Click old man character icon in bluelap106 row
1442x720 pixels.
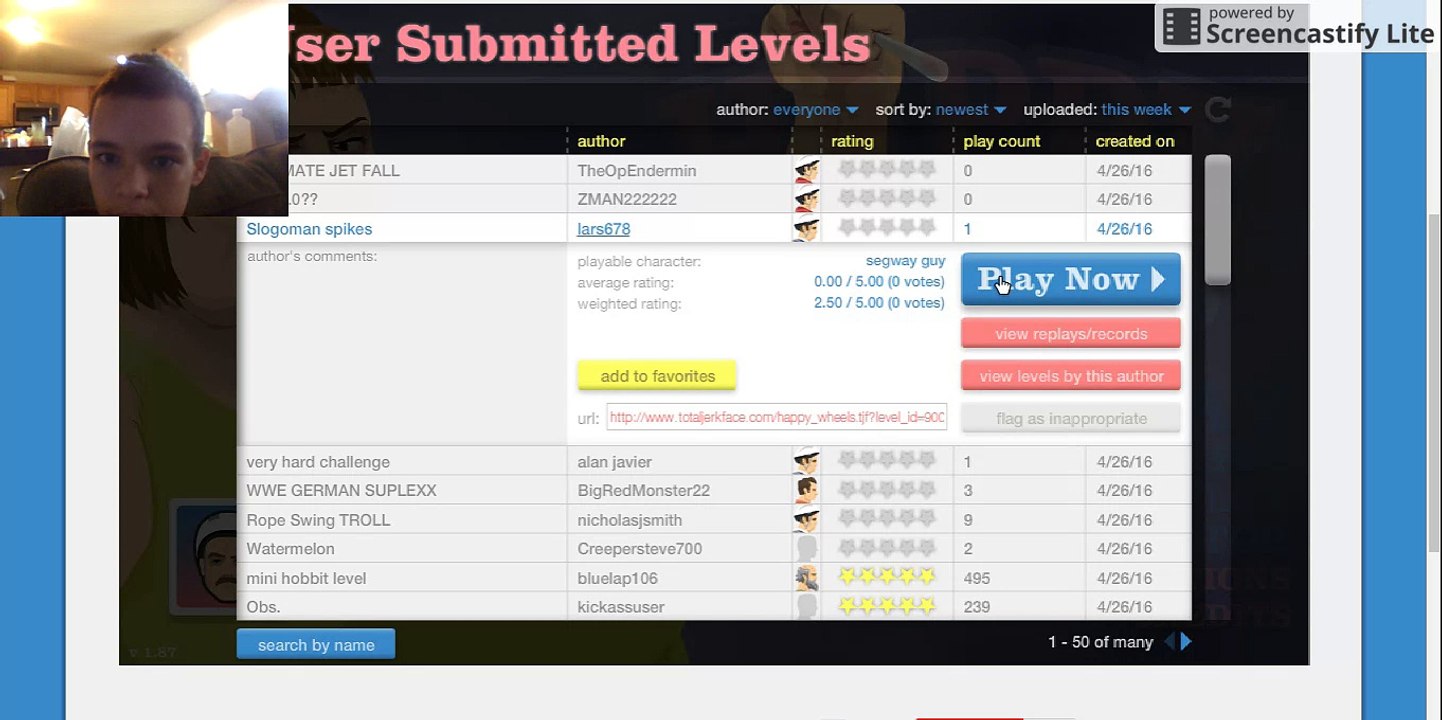806,577
